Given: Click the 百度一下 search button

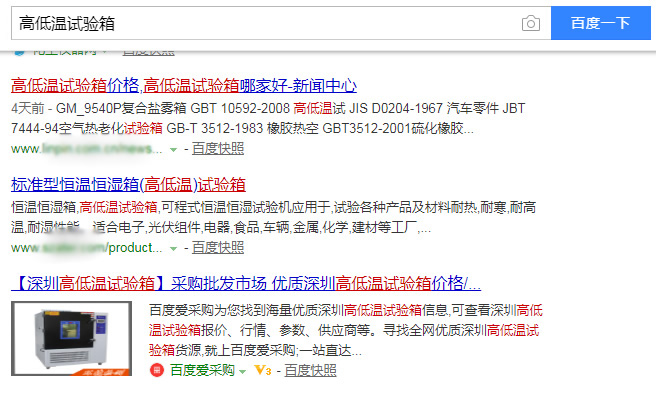Looking at the screenshot, I should pos(601,23).
